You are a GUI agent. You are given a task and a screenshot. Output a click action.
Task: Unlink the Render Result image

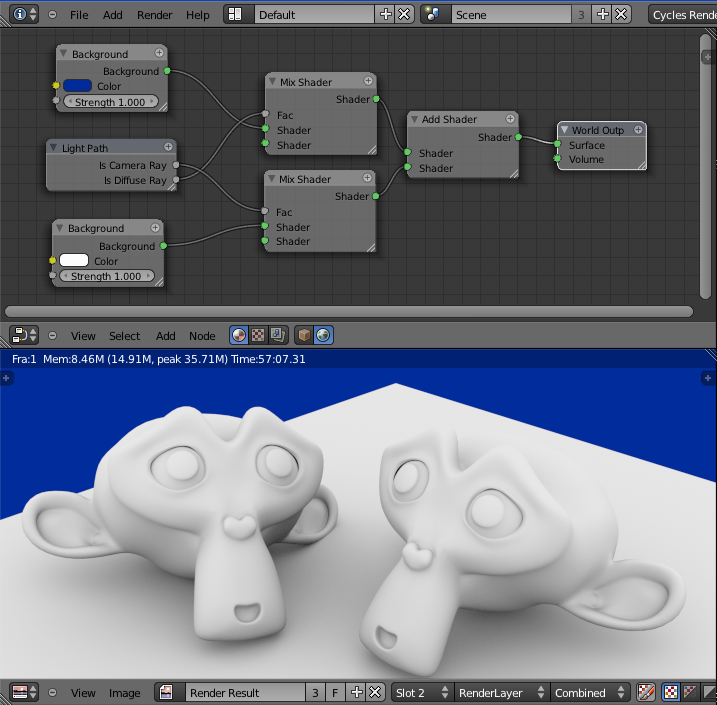tap(375, 692)
